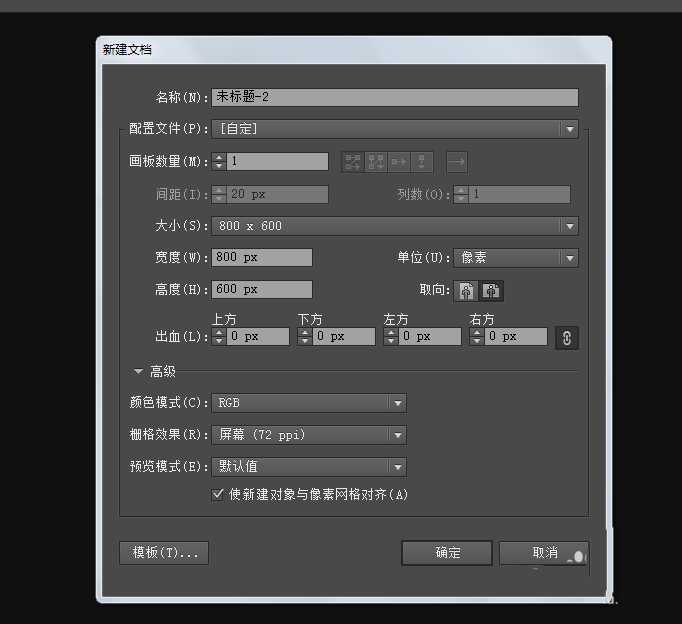Click the 模板(T)... templates button
Viewport: 682px width, 624px height.
[164, 552]
